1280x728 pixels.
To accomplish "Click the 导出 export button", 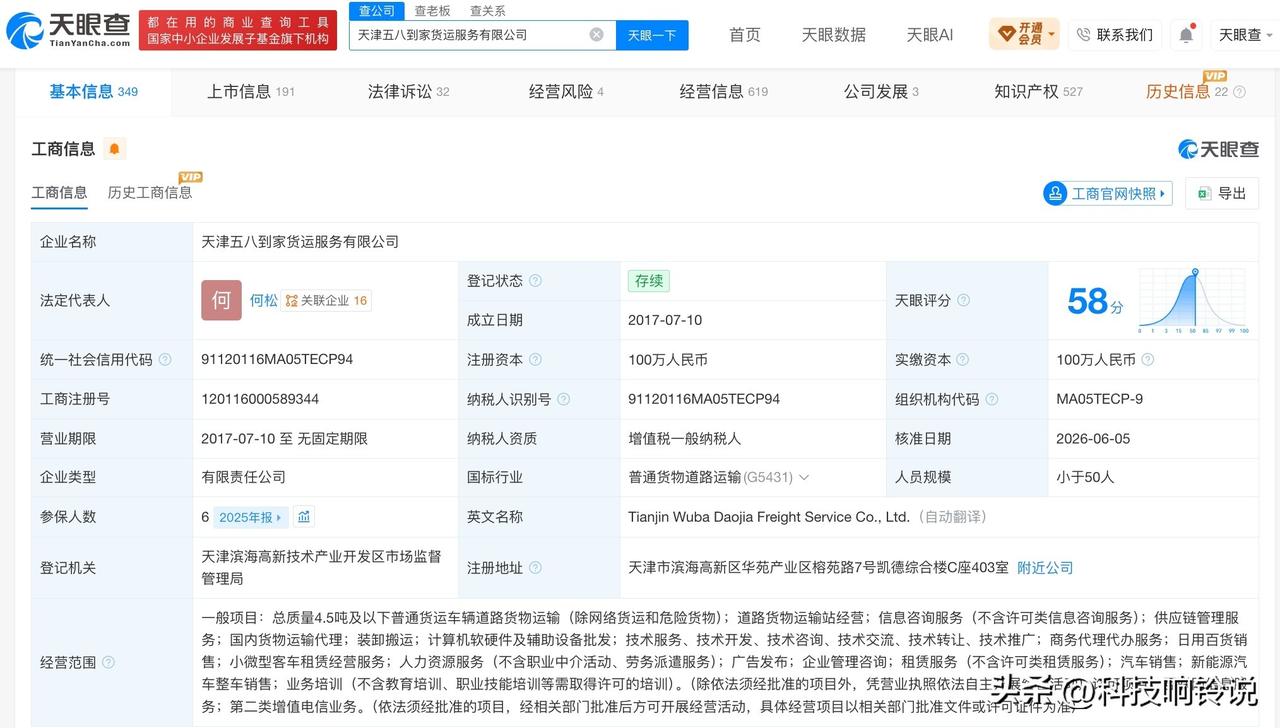I will [1222, 193].
